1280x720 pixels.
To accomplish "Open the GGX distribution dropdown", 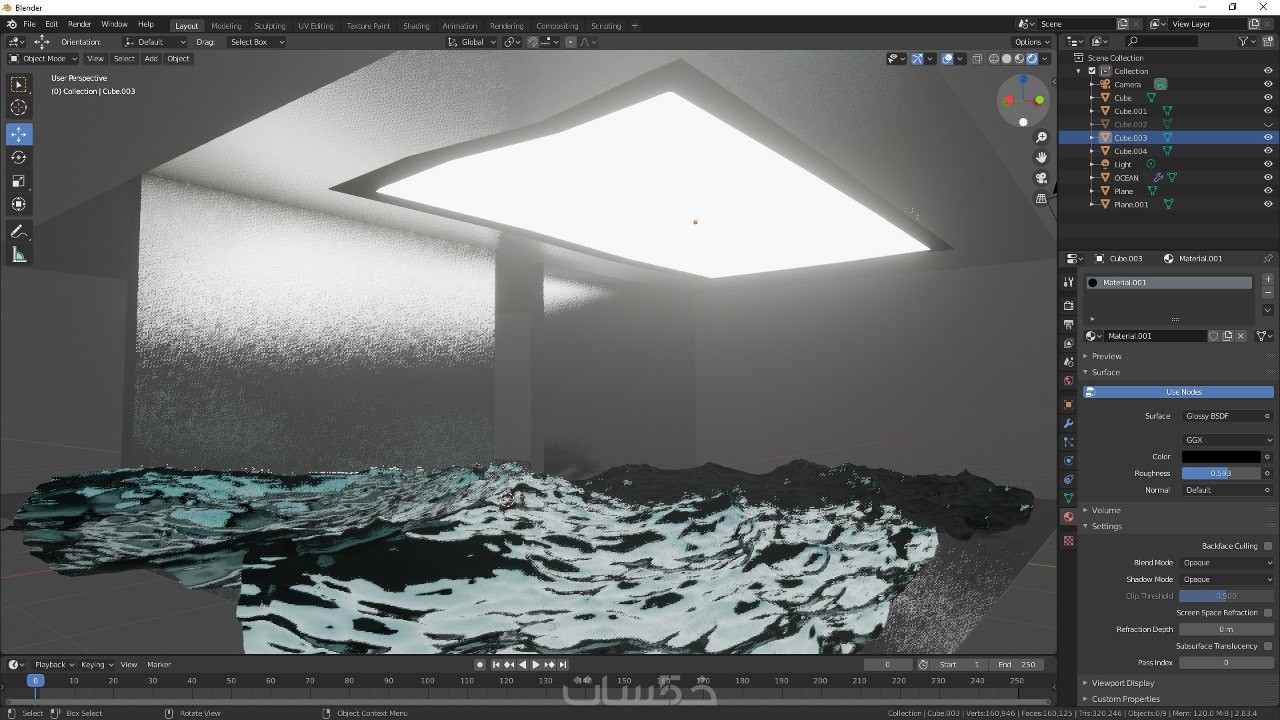I will point(1227,440).
